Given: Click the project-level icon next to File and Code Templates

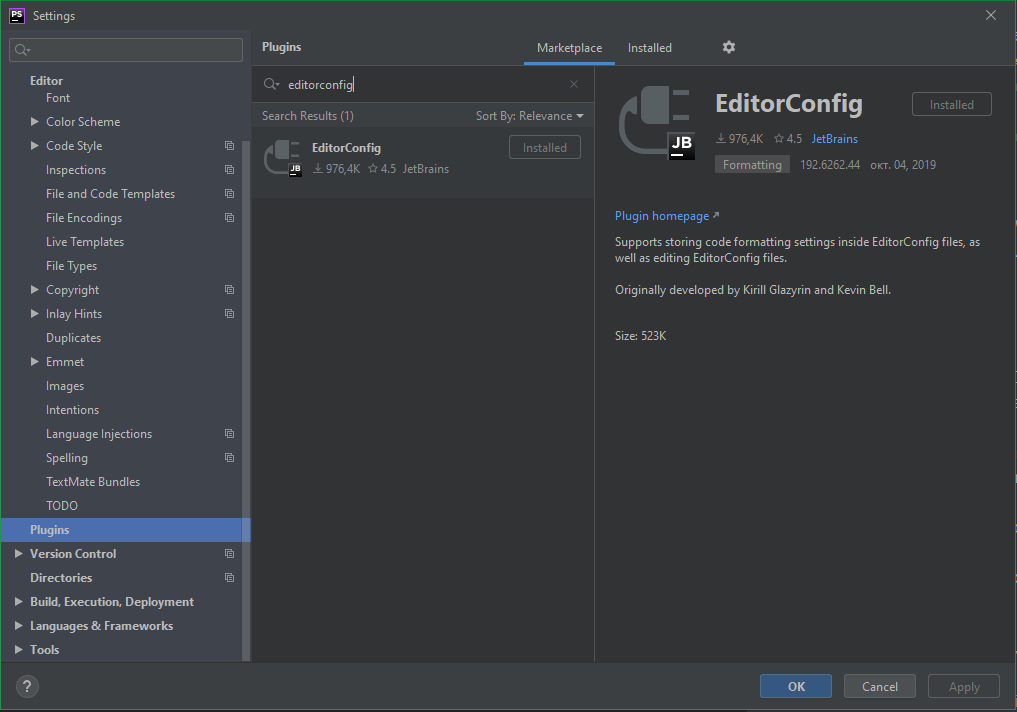Looking at the screenshot, I should tap(230, 194).
